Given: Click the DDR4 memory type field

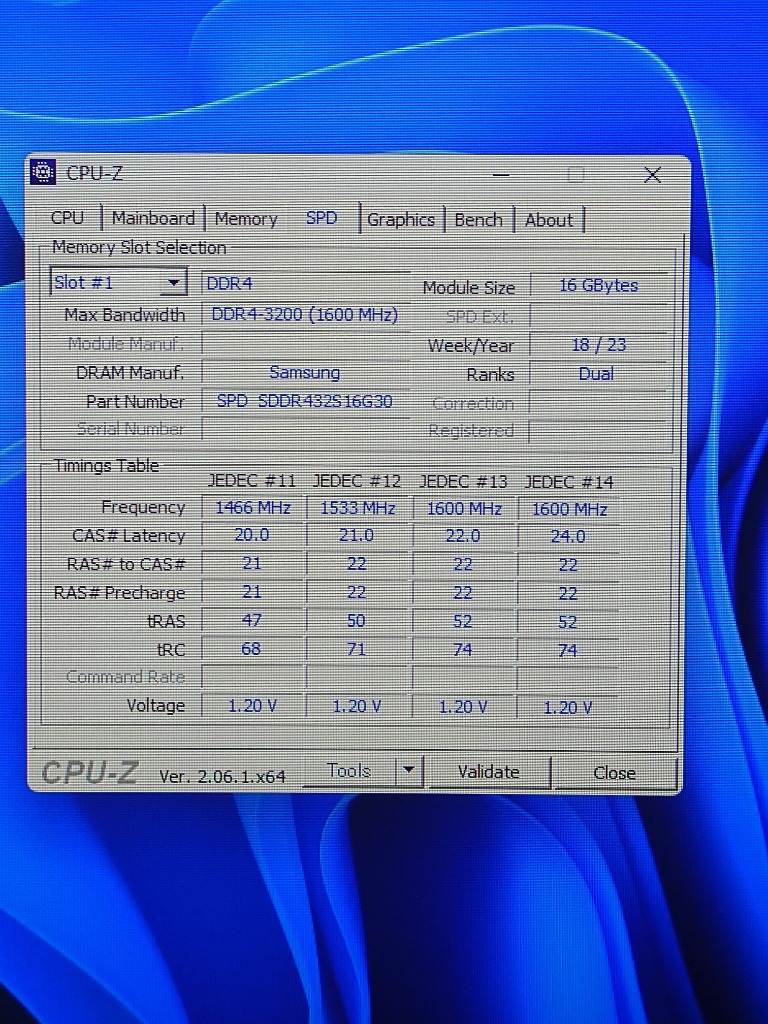Looking at the screenshot, I should click(305, 283).
